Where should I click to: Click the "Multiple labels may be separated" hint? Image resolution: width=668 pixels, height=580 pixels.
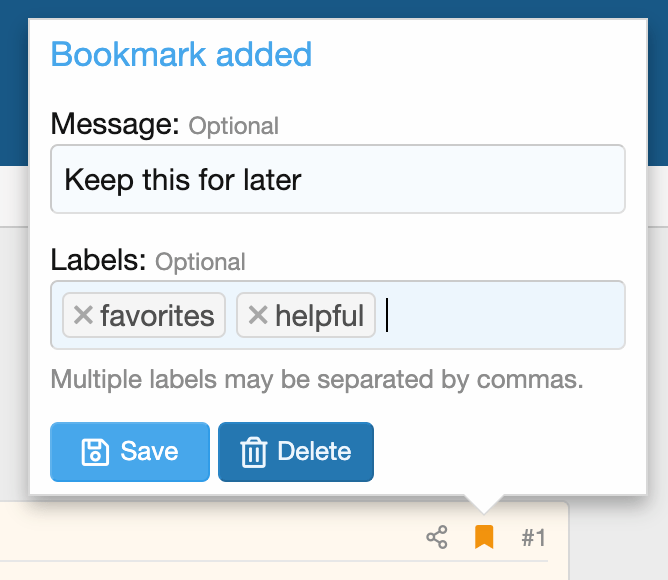(x=316, y=380)
